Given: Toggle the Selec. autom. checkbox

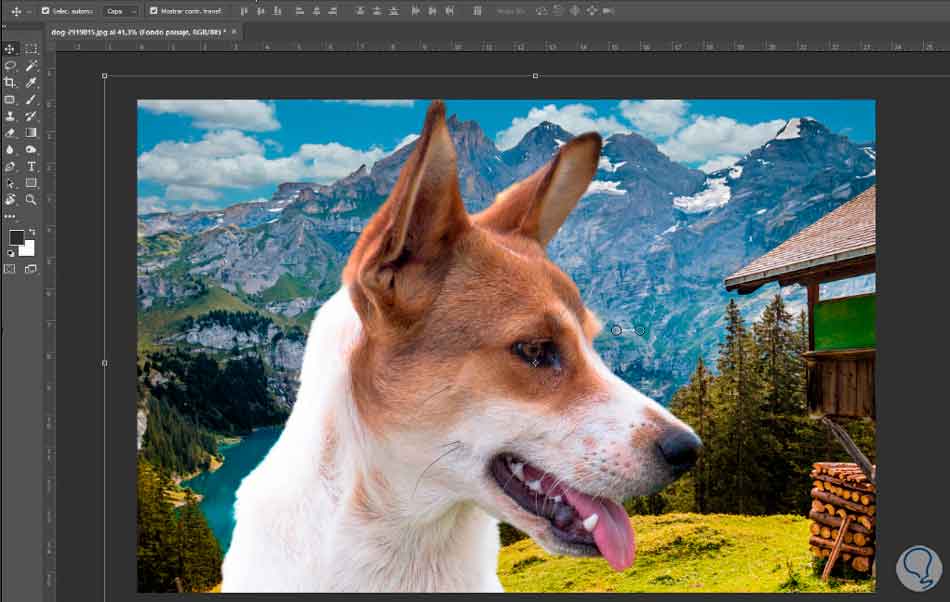Looking at the screenshot, I should pyautogui.click(x=45, y=11).
